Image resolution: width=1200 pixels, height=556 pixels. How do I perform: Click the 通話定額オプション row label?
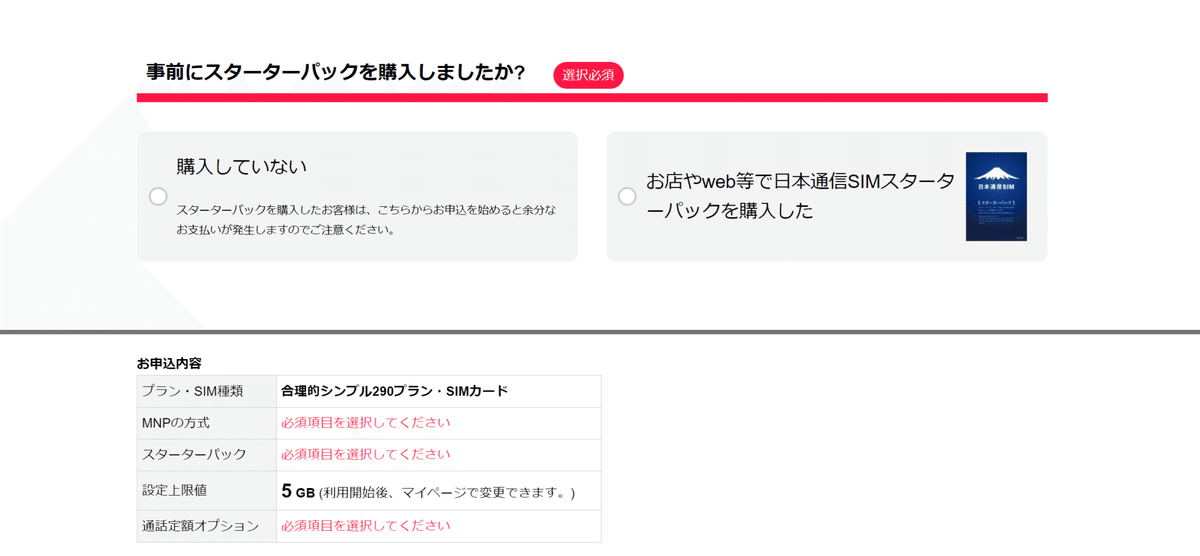200,526
